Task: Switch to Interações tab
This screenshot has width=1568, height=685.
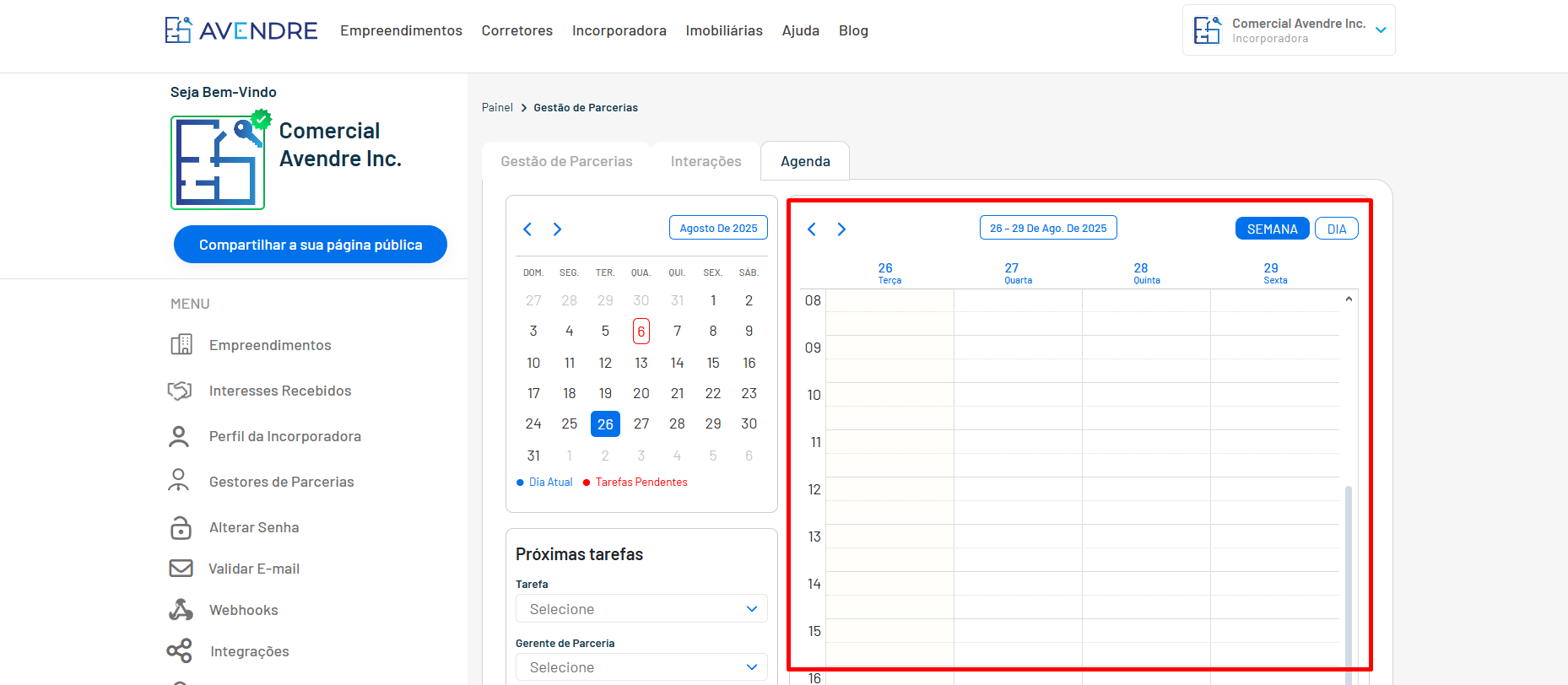Action: 706,161
